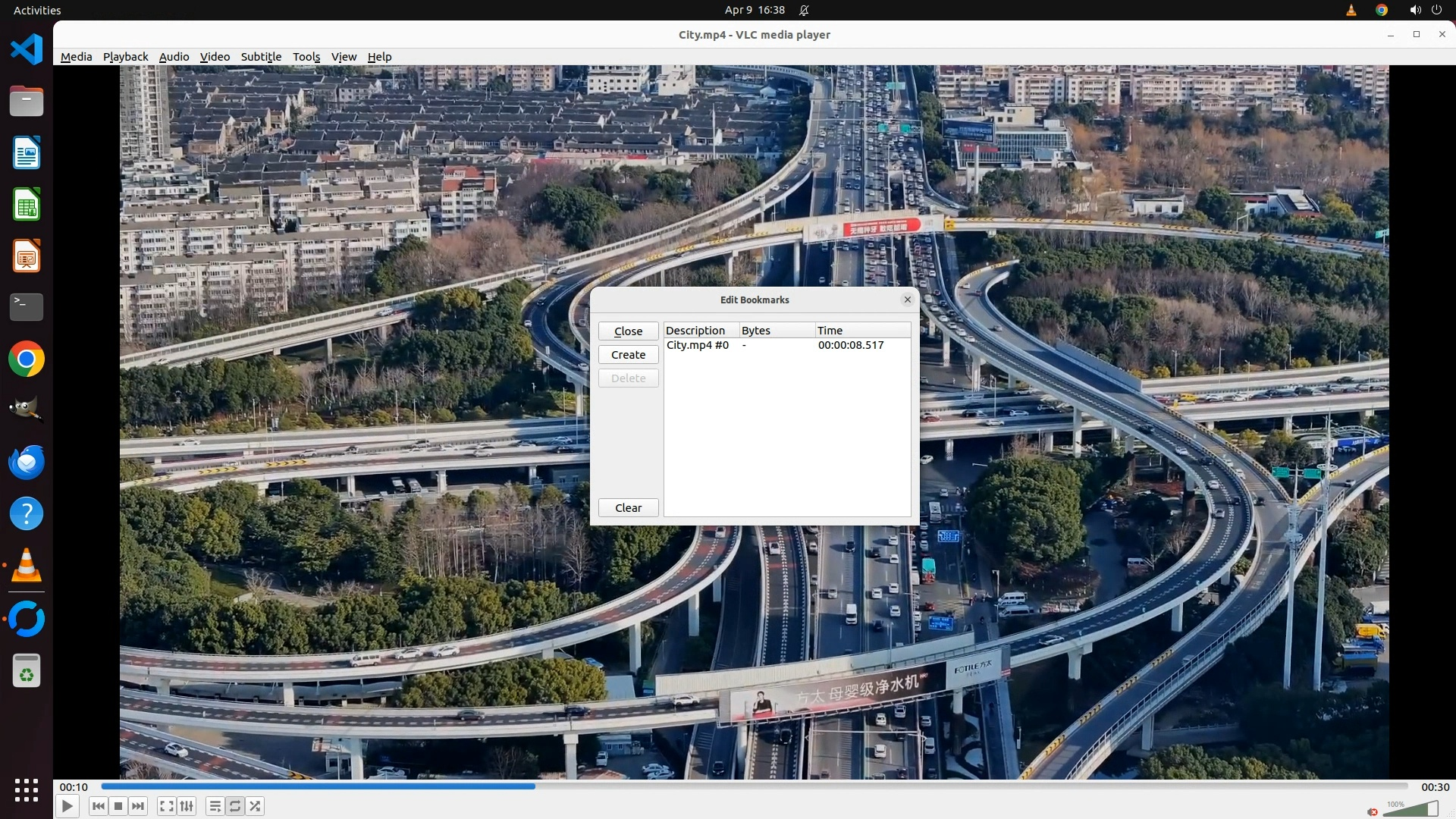Skip to next media item
Image resolution: width=1456 pixels, height=819 pixels.
[138, 806]
